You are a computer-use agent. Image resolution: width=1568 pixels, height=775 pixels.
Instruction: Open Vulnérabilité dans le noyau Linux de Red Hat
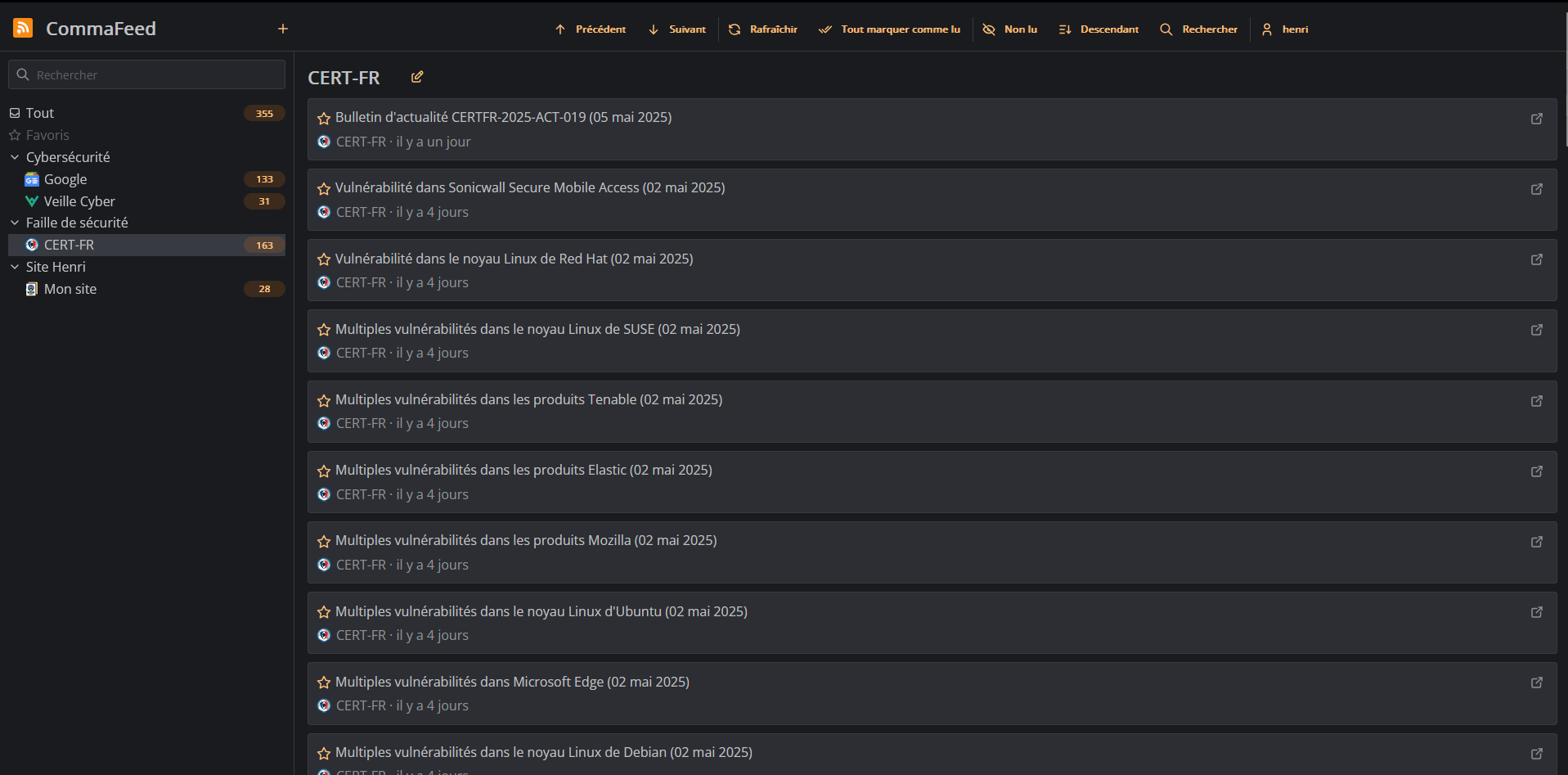(514, 259)
